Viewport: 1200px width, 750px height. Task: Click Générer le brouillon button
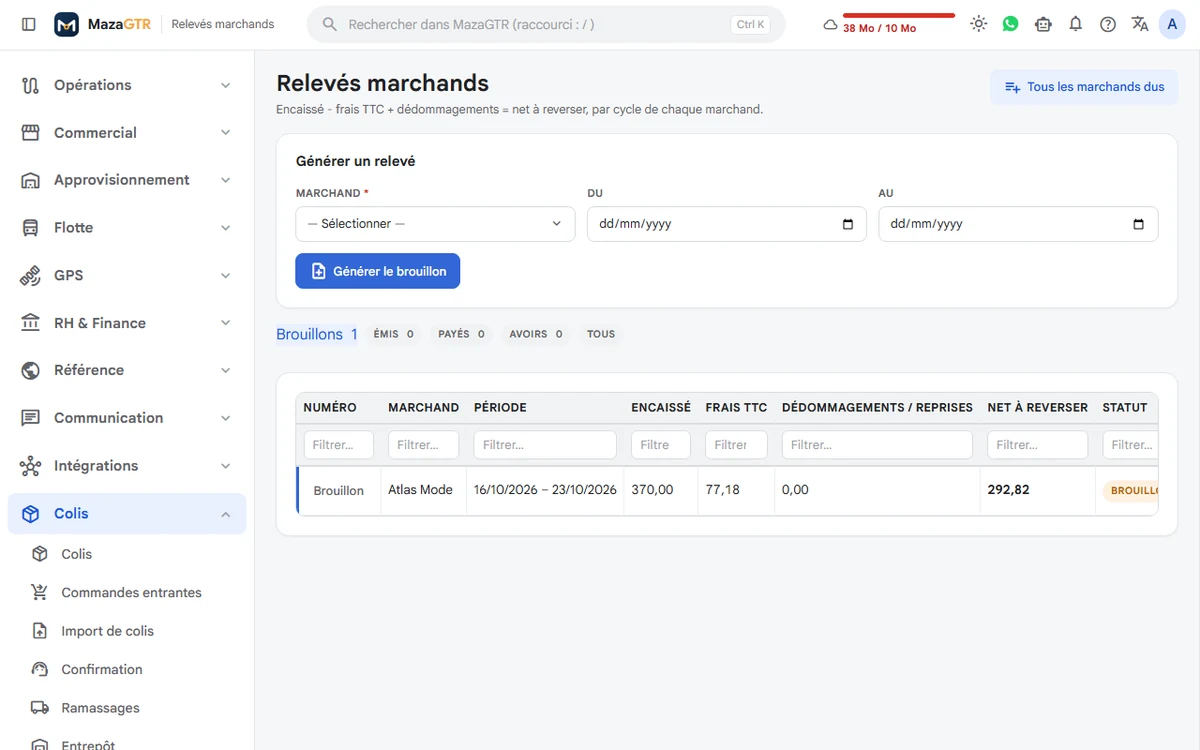click(x=377, y=271)
